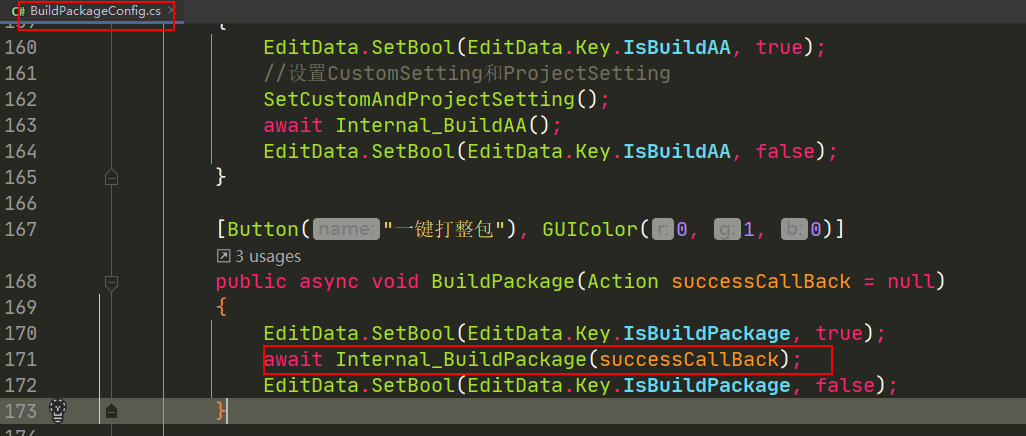Collapse the fold marker at line 165
The height and width of the screenshot is (436, 1026).
click(x=111, y=177)
